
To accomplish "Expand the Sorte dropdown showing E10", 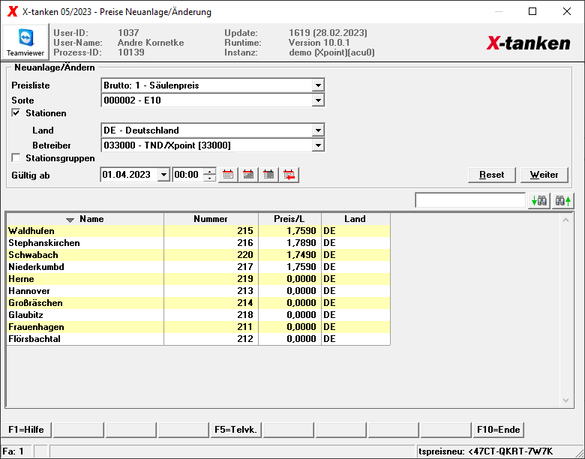I will (318, 100).
